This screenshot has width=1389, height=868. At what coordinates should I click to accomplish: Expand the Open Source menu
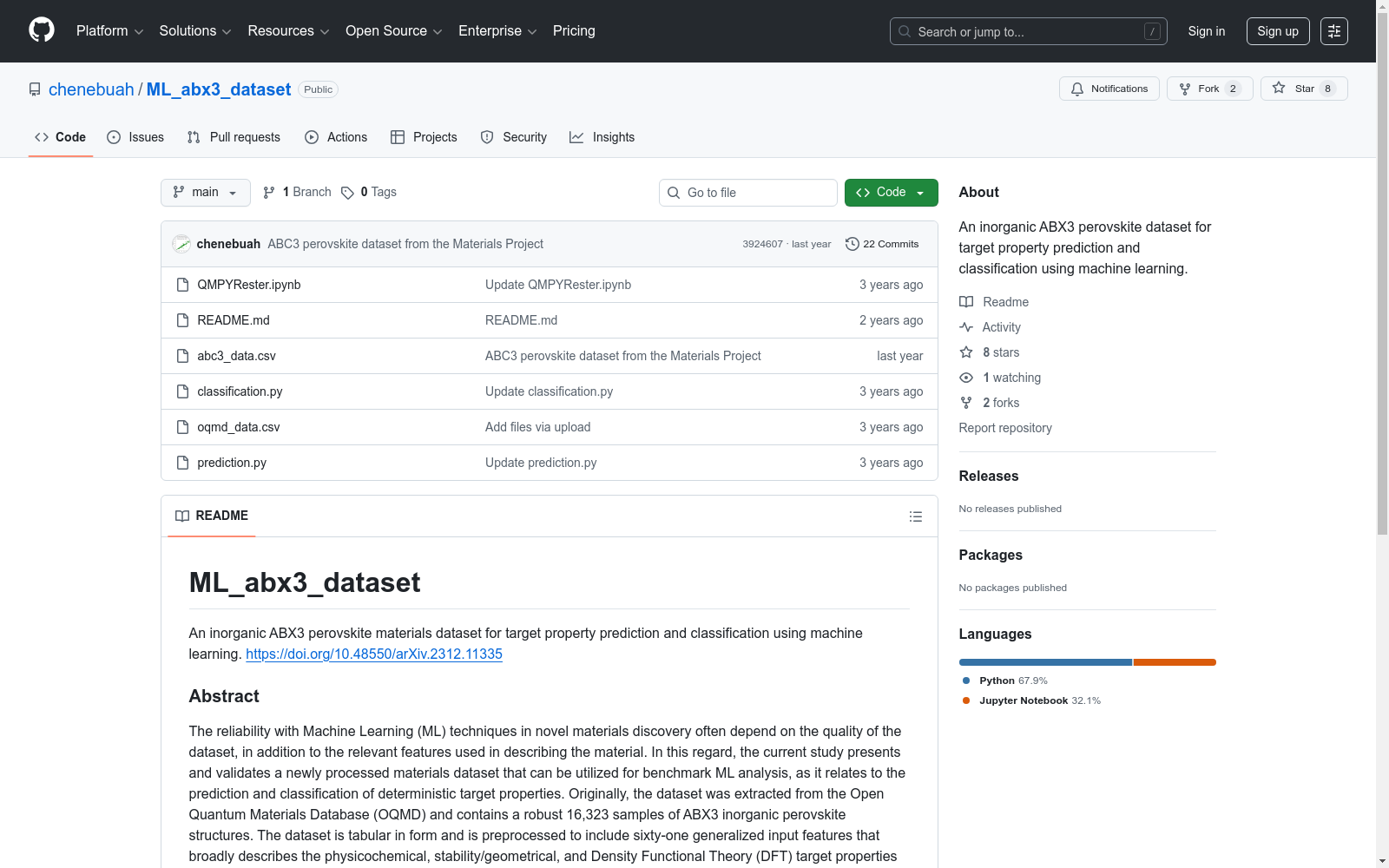pos(393,31)
